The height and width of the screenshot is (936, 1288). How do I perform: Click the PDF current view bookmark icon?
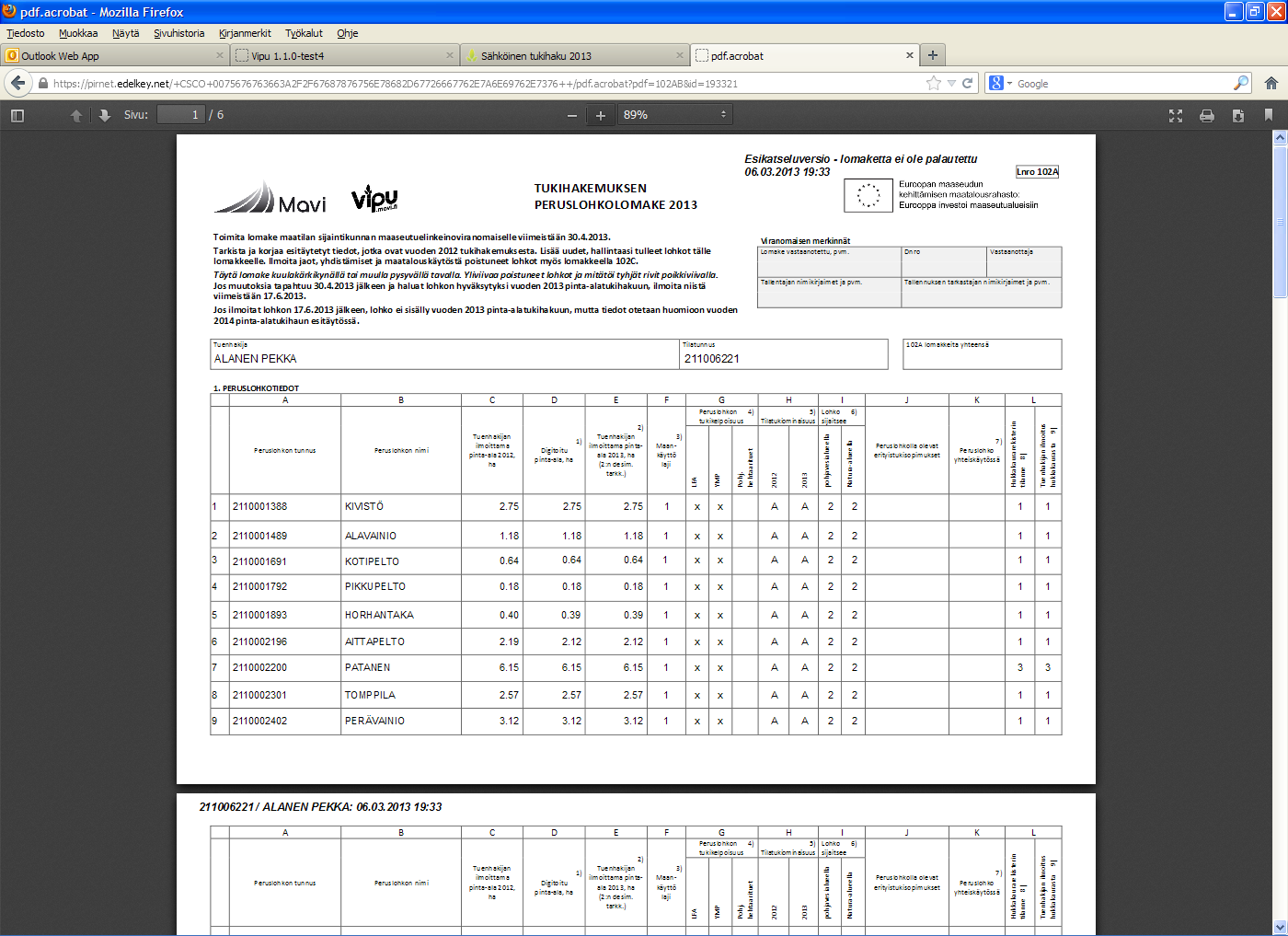pos(1269,115)
